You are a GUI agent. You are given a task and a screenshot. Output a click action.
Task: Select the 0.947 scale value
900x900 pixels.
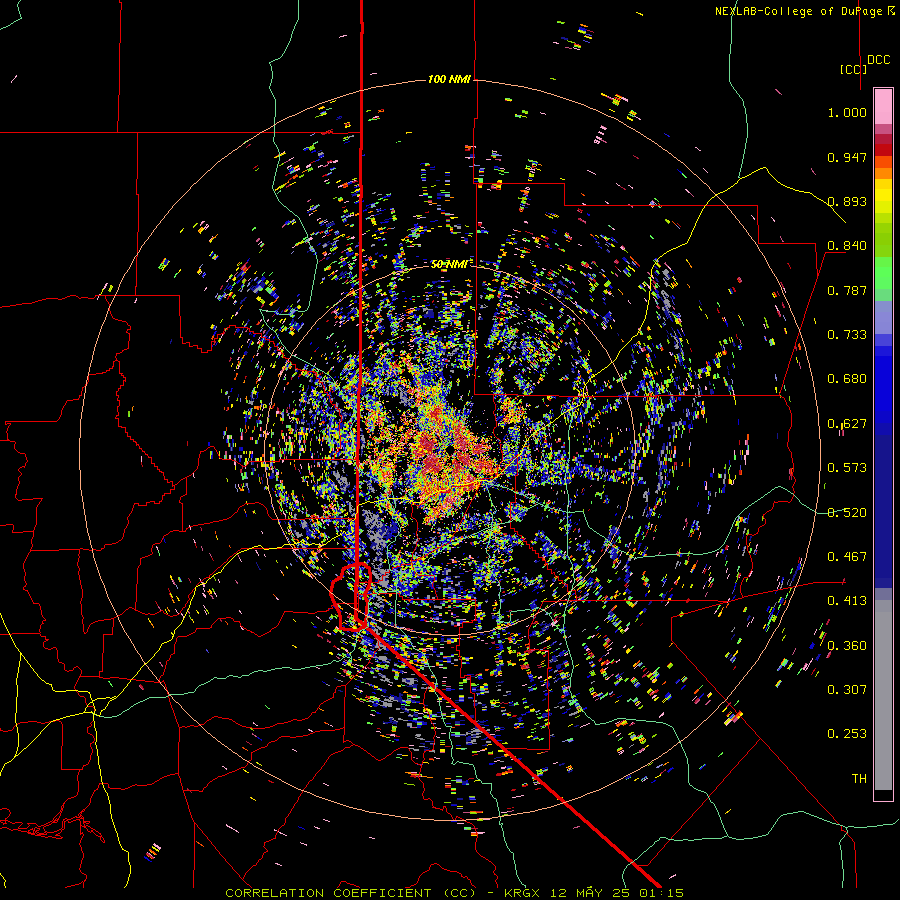point(847,157)
